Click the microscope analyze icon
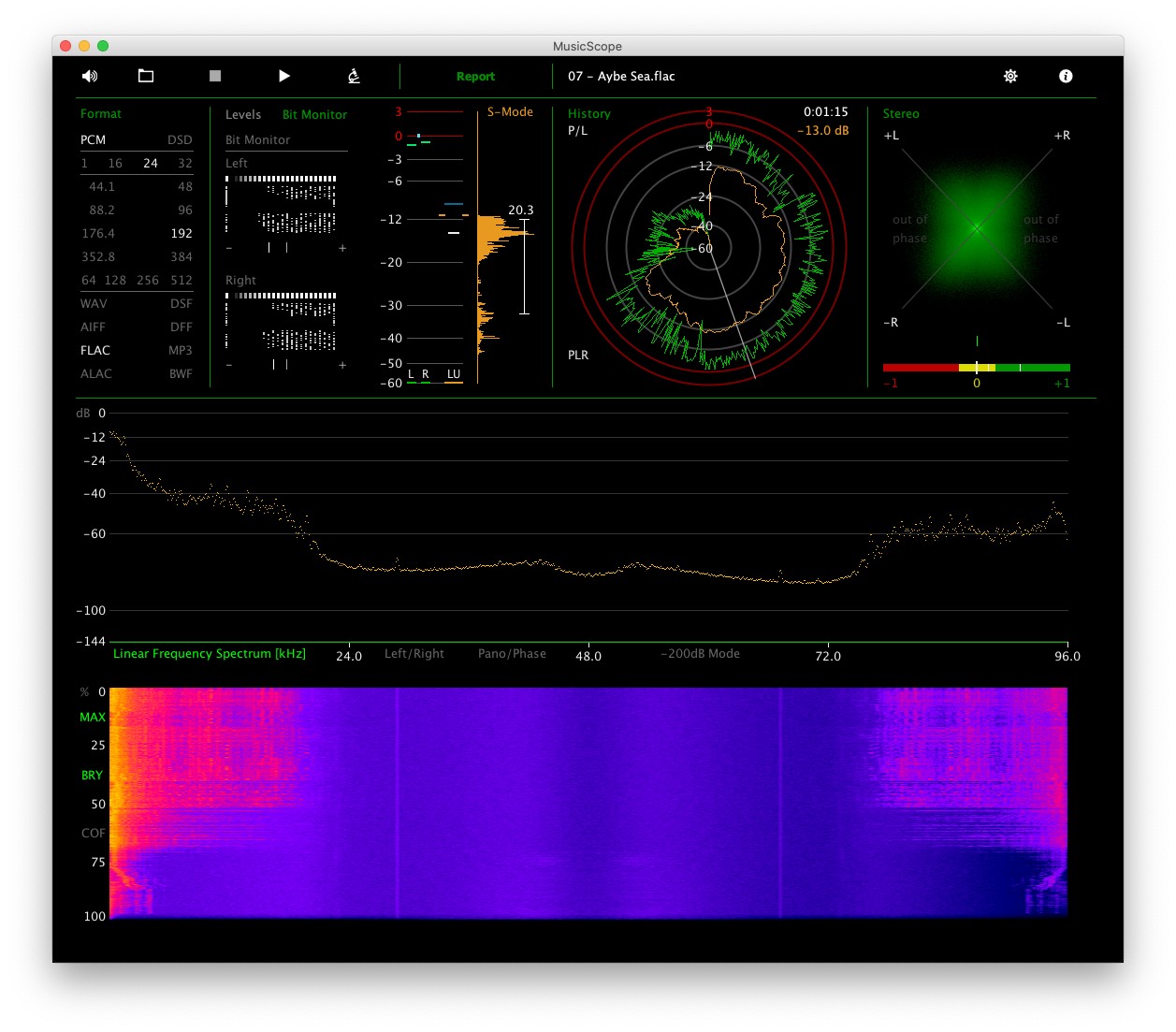The width and height of the screenshot is (1176, 1032). pos(354,76)
